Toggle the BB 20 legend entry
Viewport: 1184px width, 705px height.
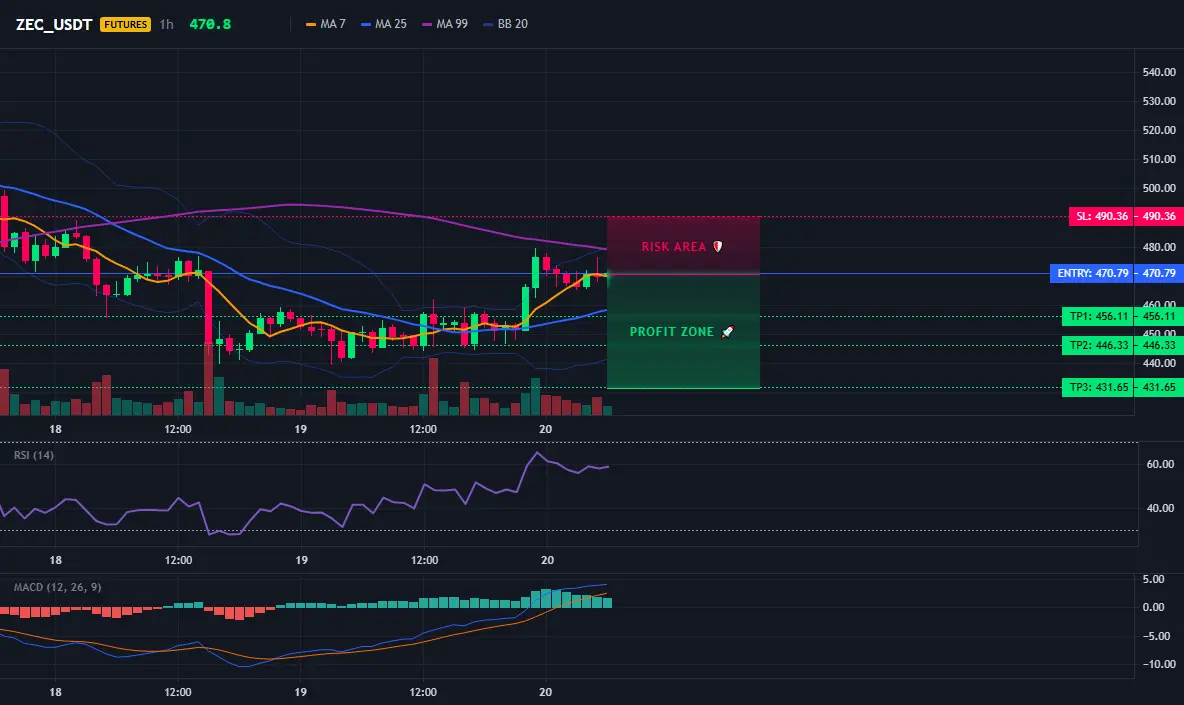click(505, 24)
